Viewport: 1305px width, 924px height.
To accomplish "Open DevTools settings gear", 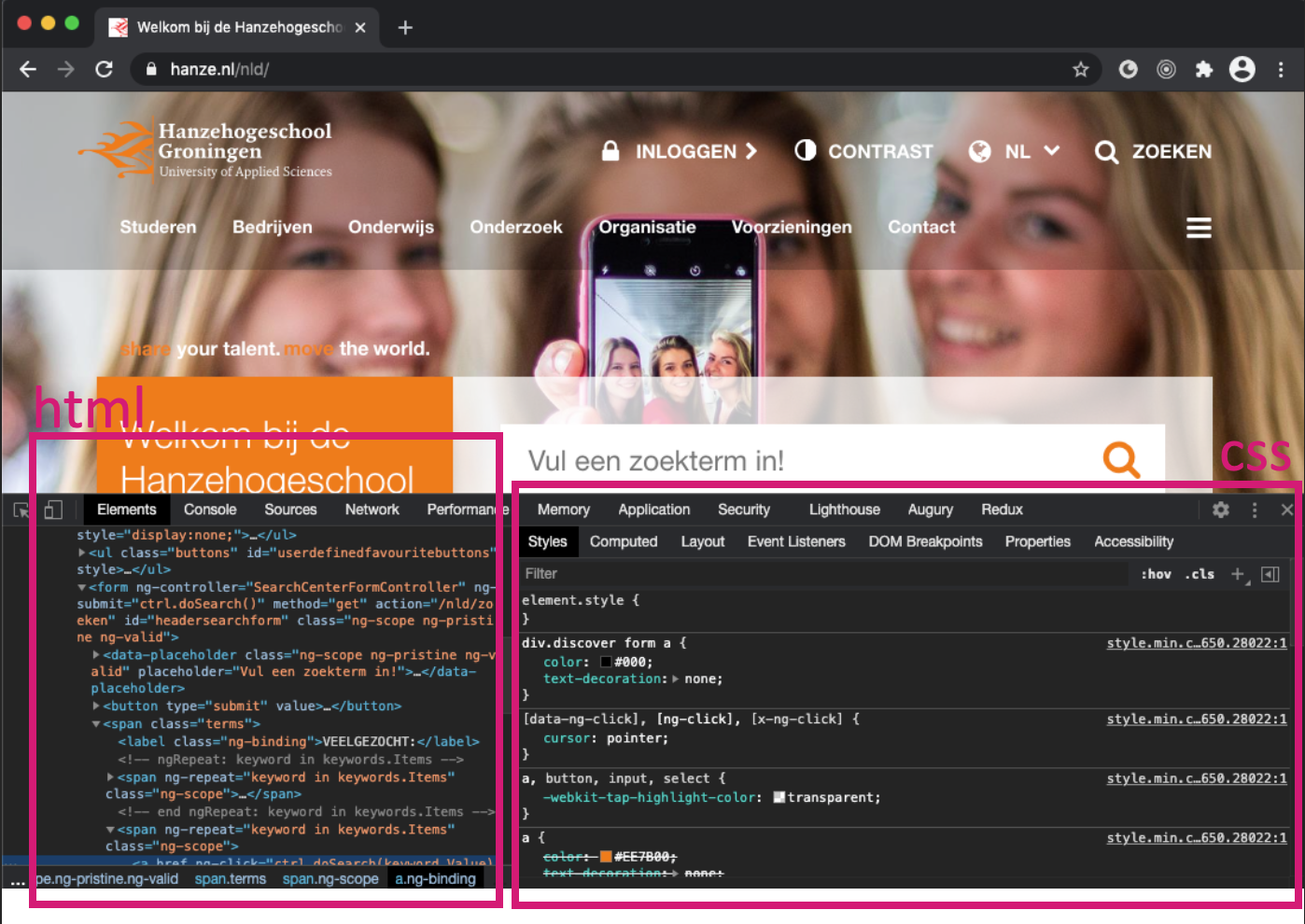I will tap(1221, 510).
